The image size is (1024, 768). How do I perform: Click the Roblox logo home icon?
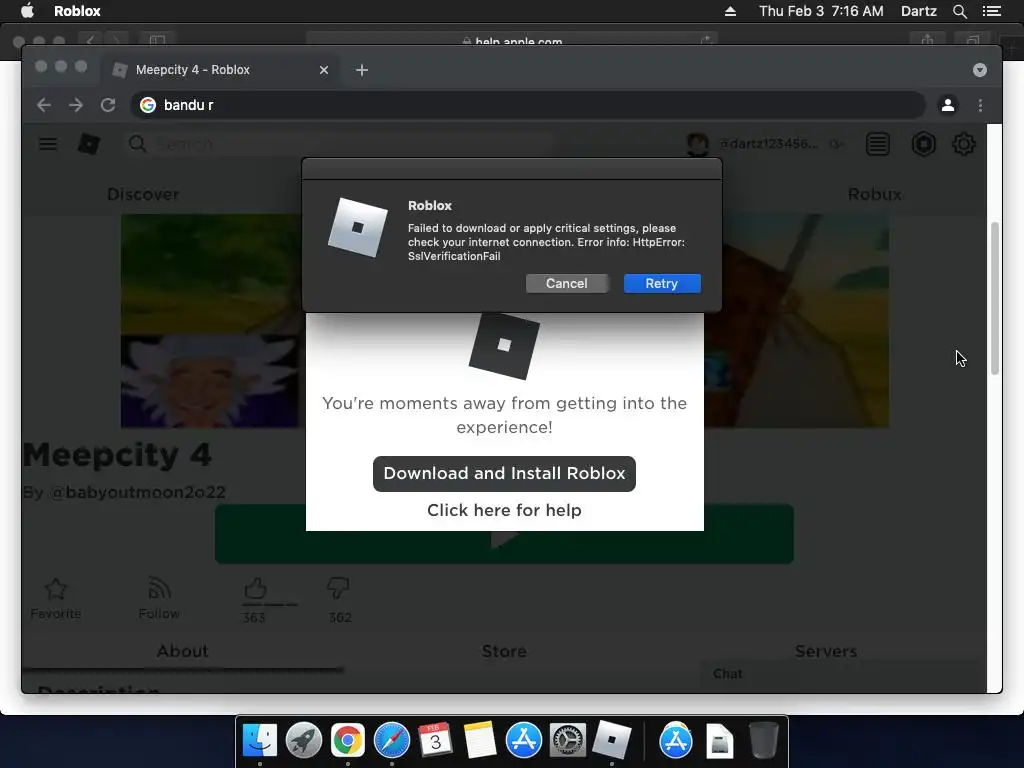[x=89, y=144]
